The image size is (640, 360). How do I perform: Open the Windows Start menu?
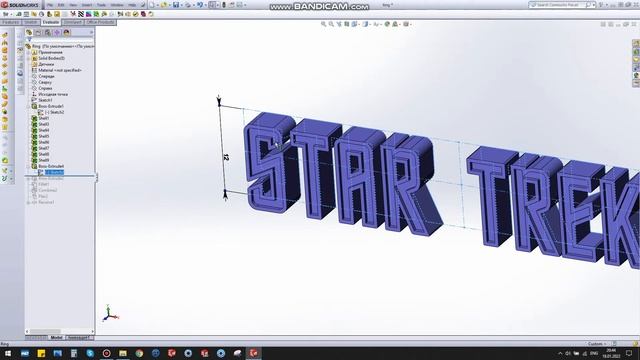click(8, 353)
